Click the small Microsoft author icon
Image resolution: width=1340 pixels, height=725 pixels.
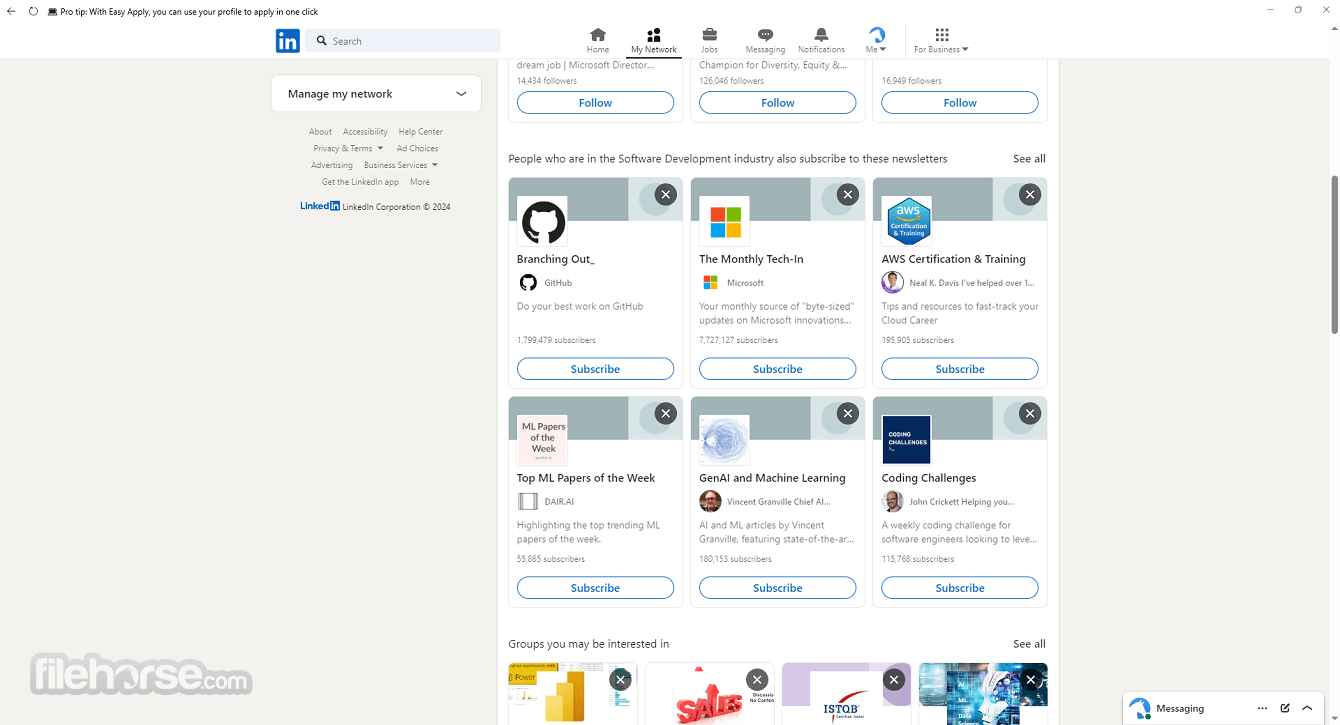pos(710,283)
